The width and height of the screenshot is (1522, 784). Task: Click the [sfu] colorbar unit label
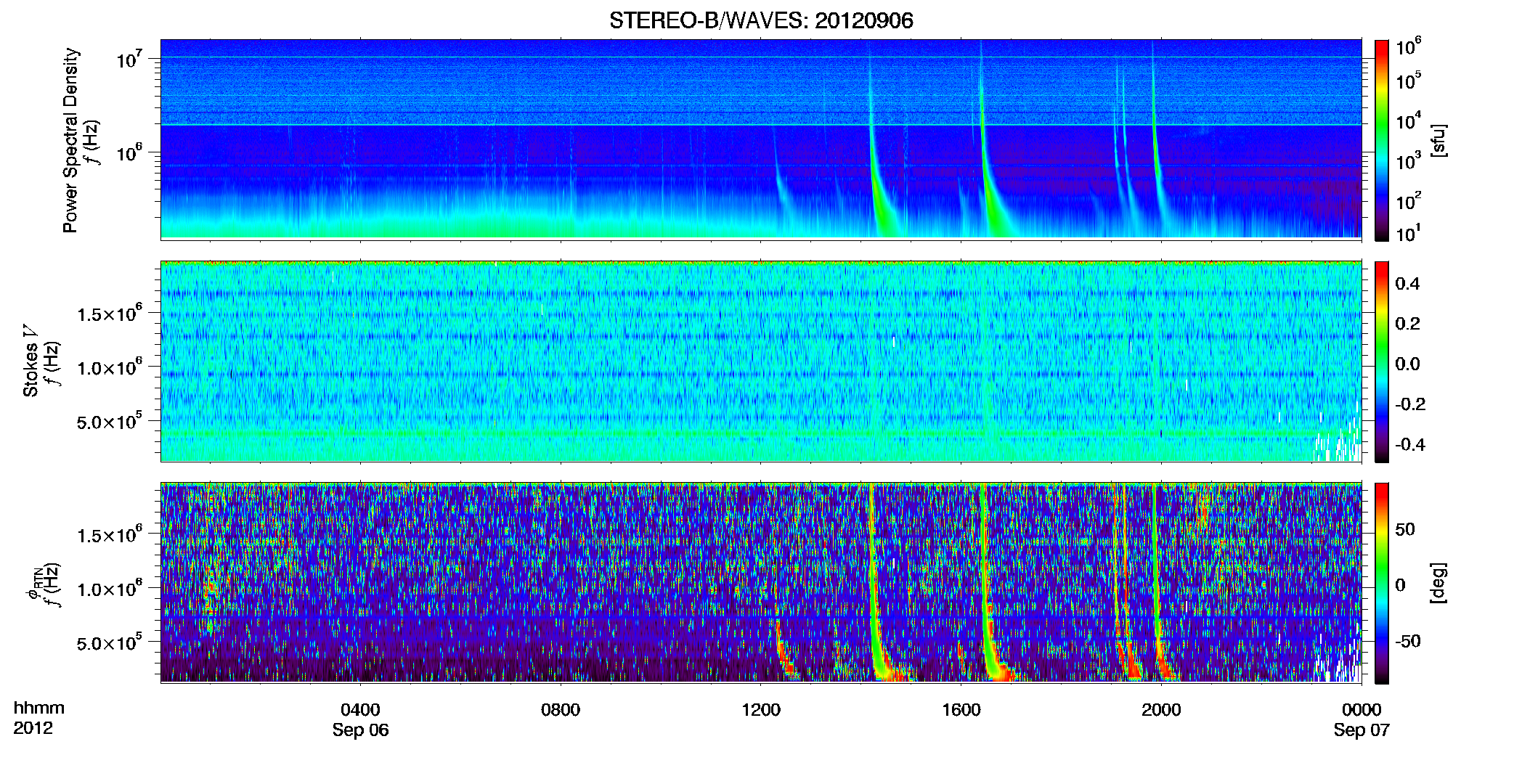(1438, 140)
